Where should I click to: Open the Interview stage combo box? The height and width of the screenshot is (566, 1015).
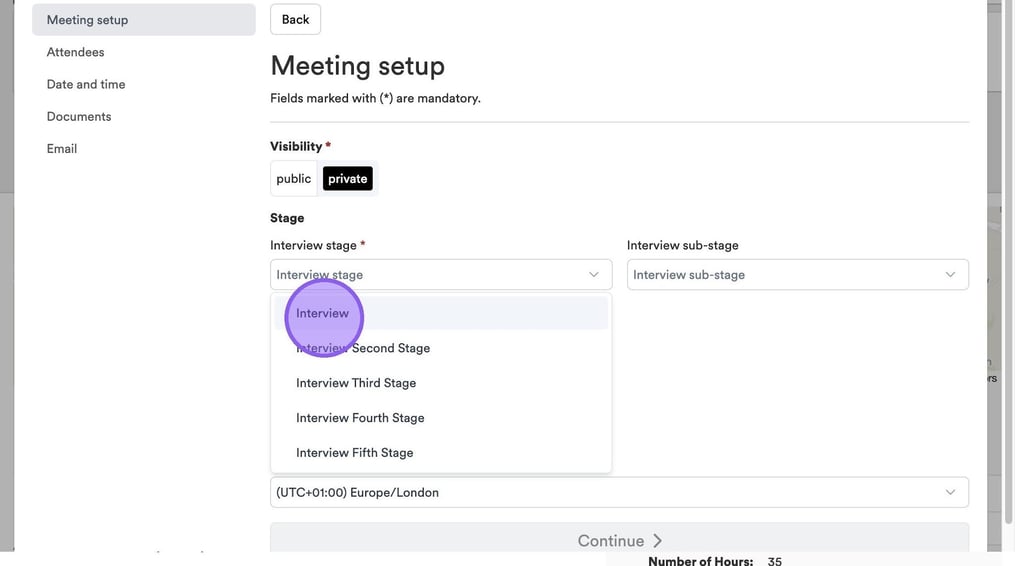[x=430, y=275]
